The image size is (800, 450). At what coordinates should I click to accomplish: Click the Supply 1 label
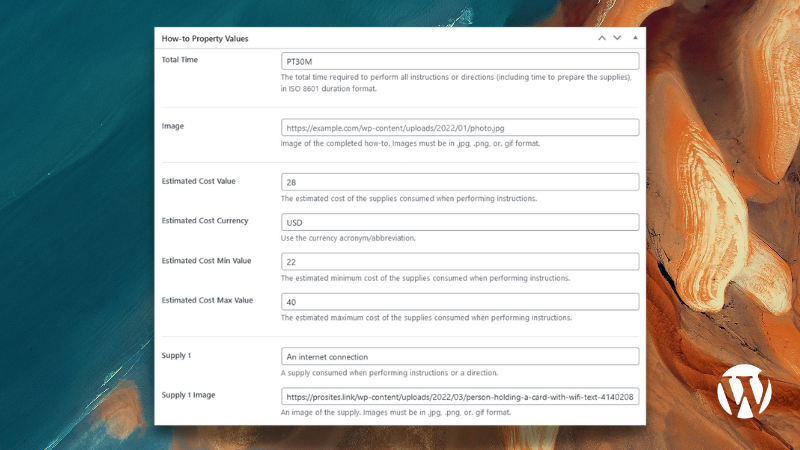pyautogui.click(x=176, y=354)
